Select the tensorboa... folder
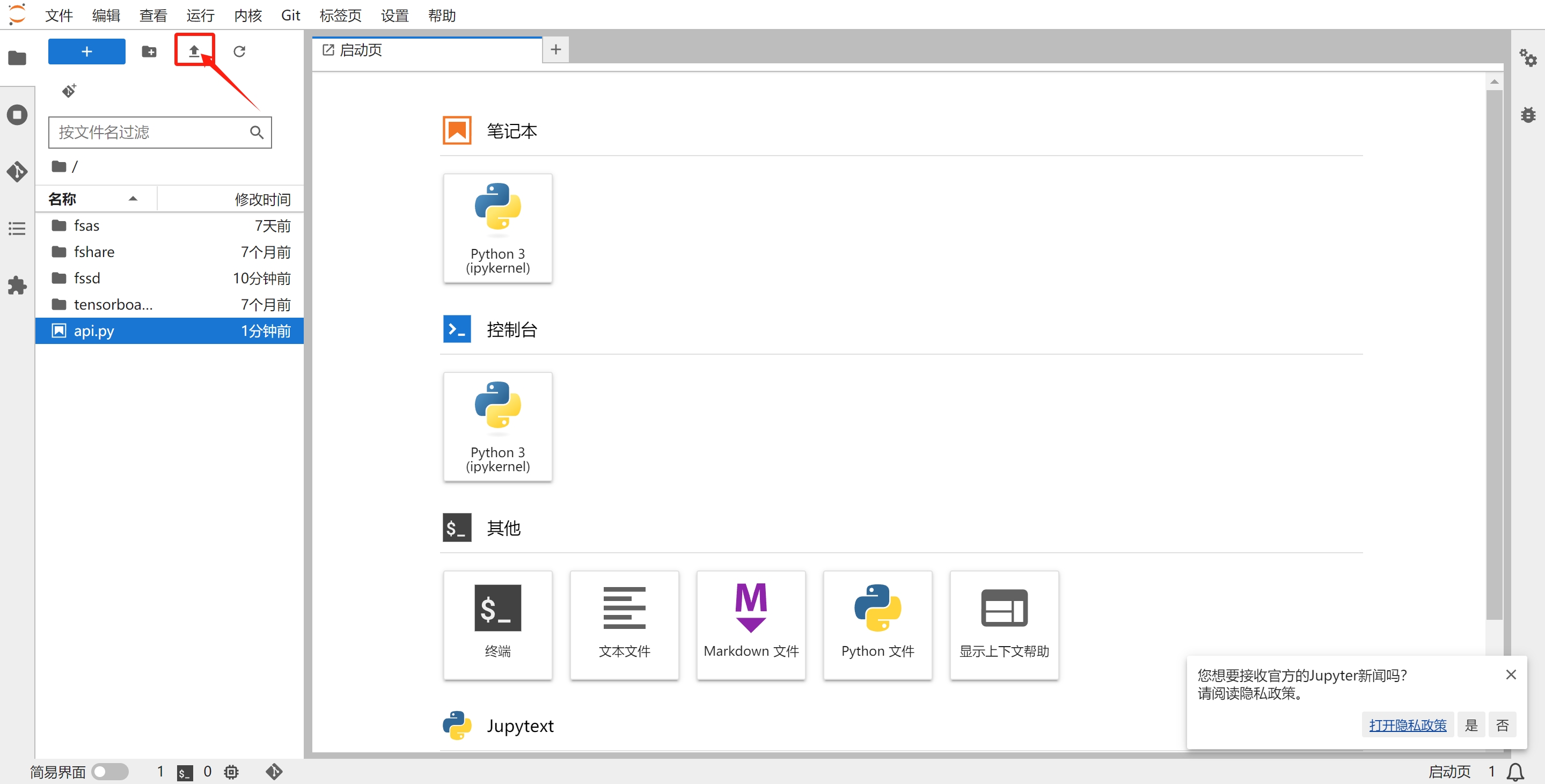This screenshot has width=1545, height=784. (170, 305)
